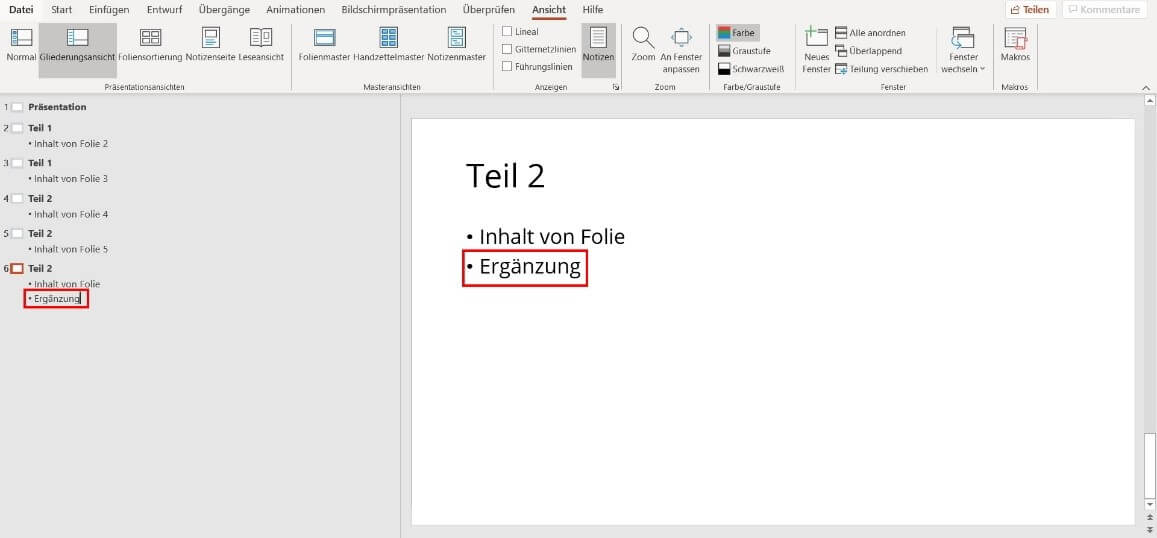The height and width of the screenshot is (538, 1157).
Task: Click Inhalt von Folie on slide
Action: [x=552, y=237]
